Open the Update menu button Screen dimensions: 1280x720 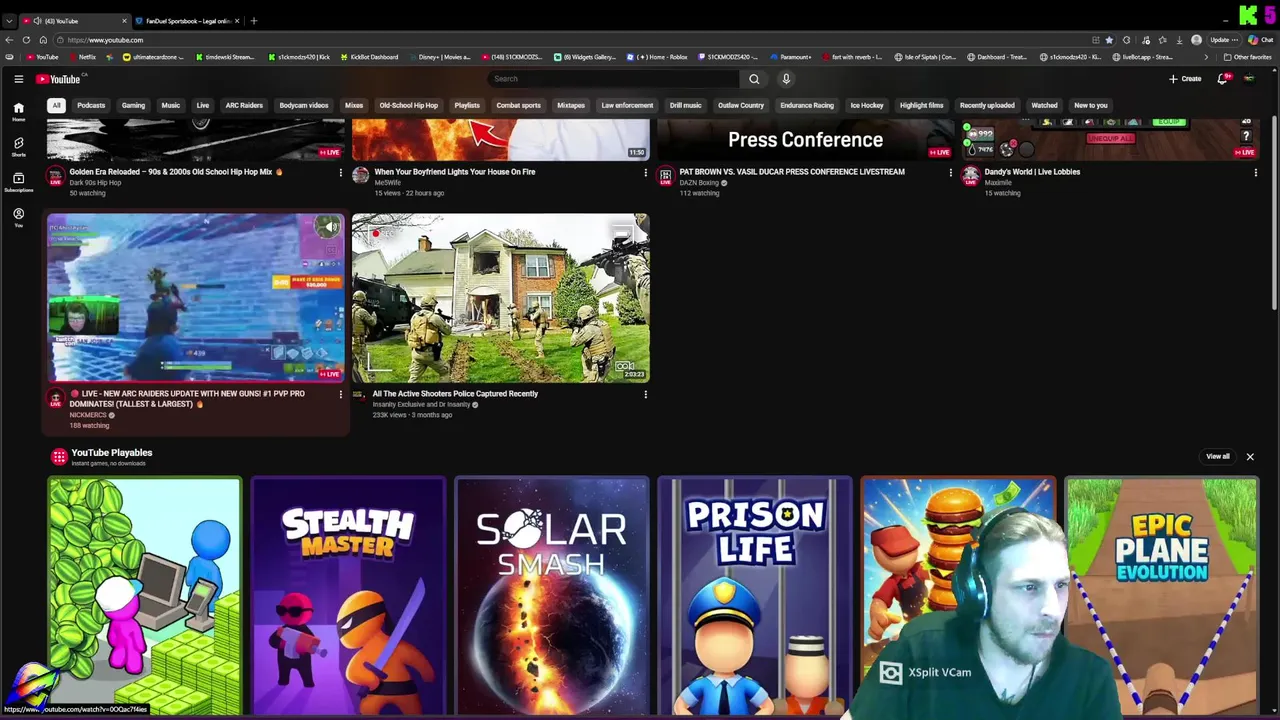point(1225,40)
